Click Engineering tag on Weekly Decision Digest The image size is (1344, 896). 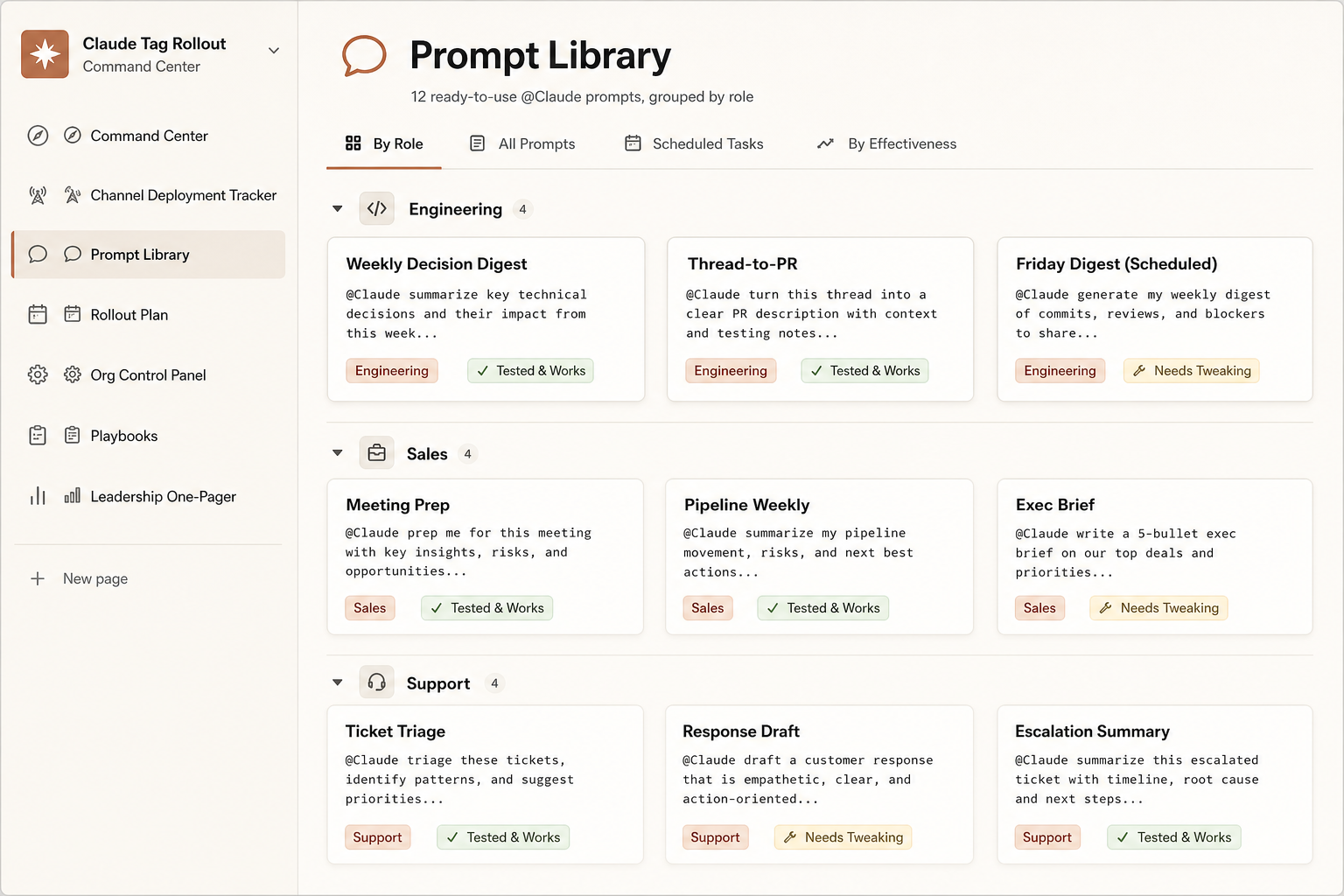[392, 371]
